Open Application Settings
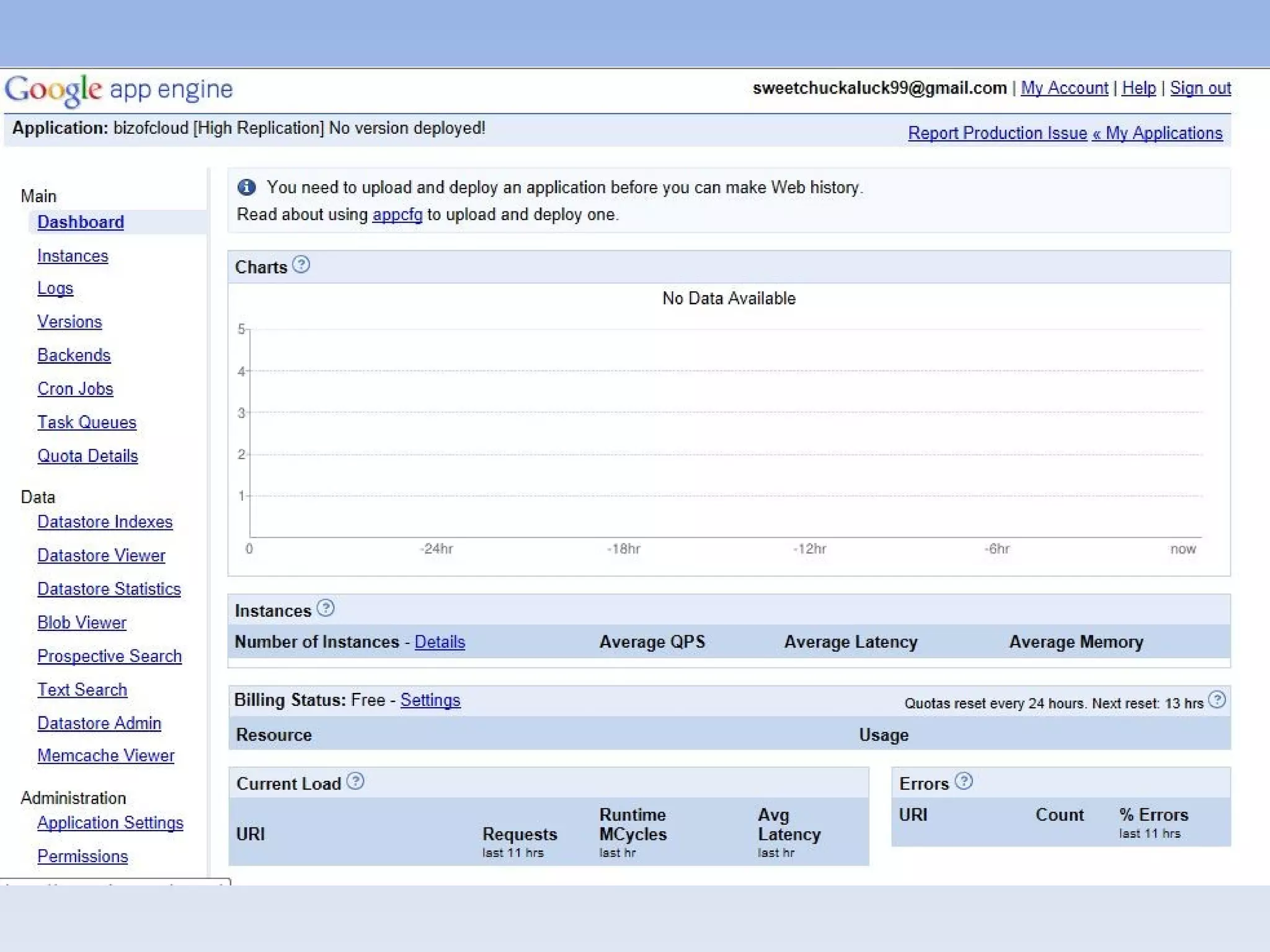Screen dimensions: 1270x952 pos(110,823)
